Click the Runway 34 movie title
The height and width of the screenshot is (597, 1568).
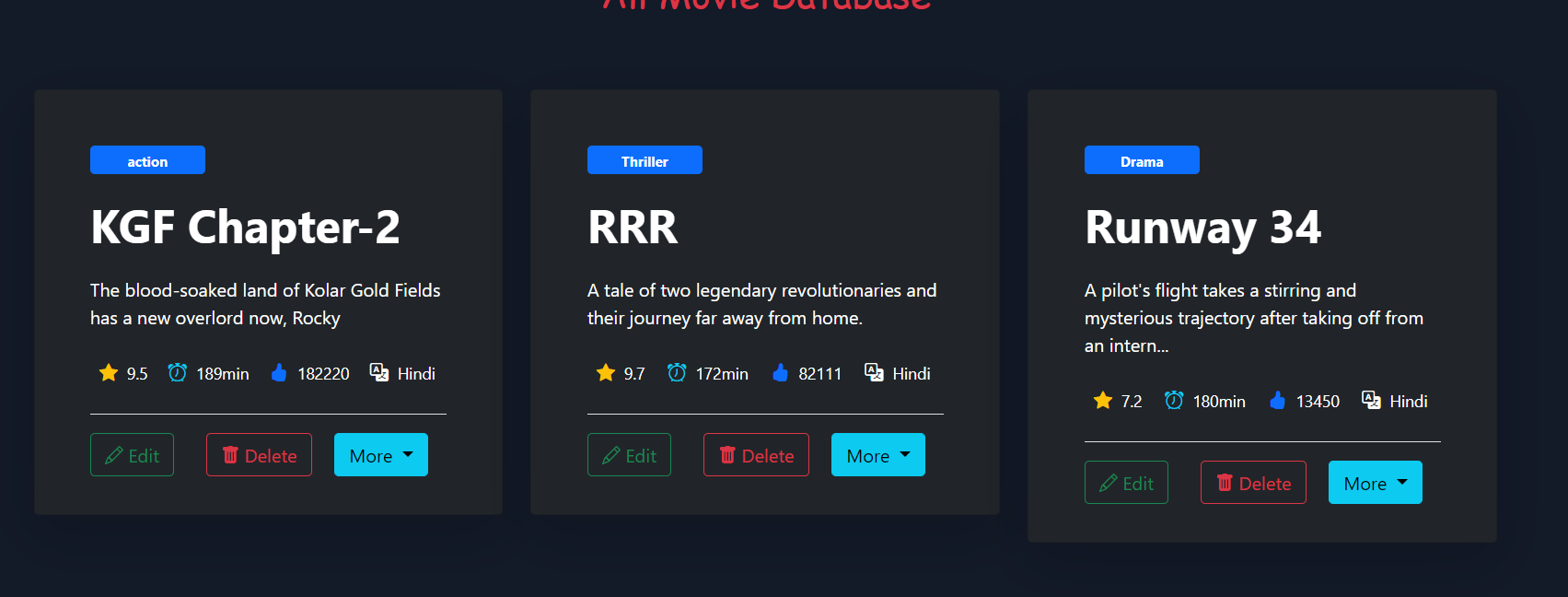pos(1202,228)
